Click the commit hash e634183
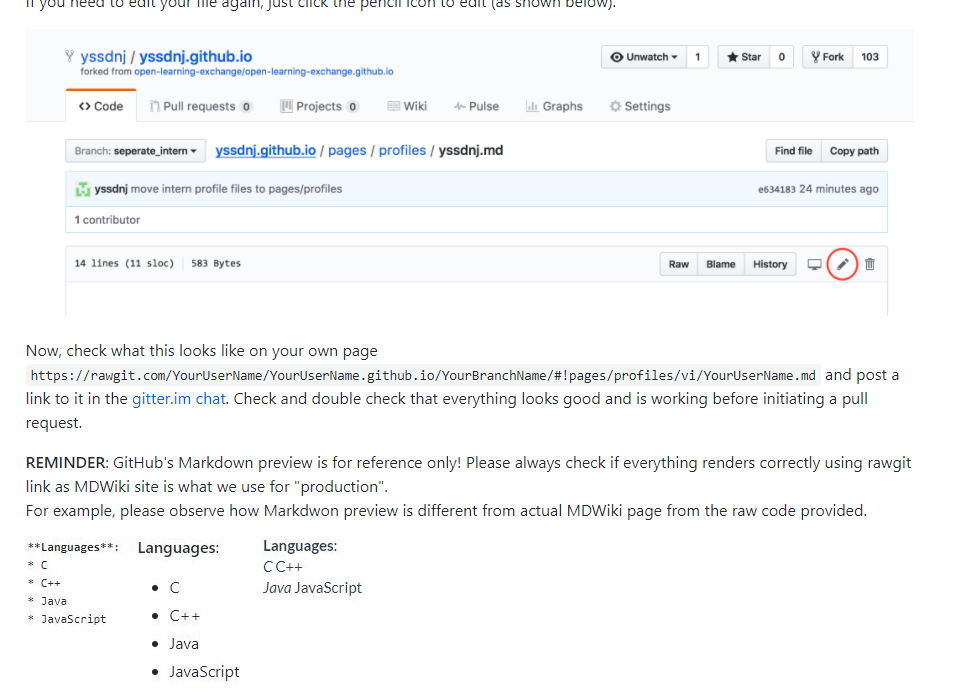This screenshot has width=956, height=692. (777, 190)
